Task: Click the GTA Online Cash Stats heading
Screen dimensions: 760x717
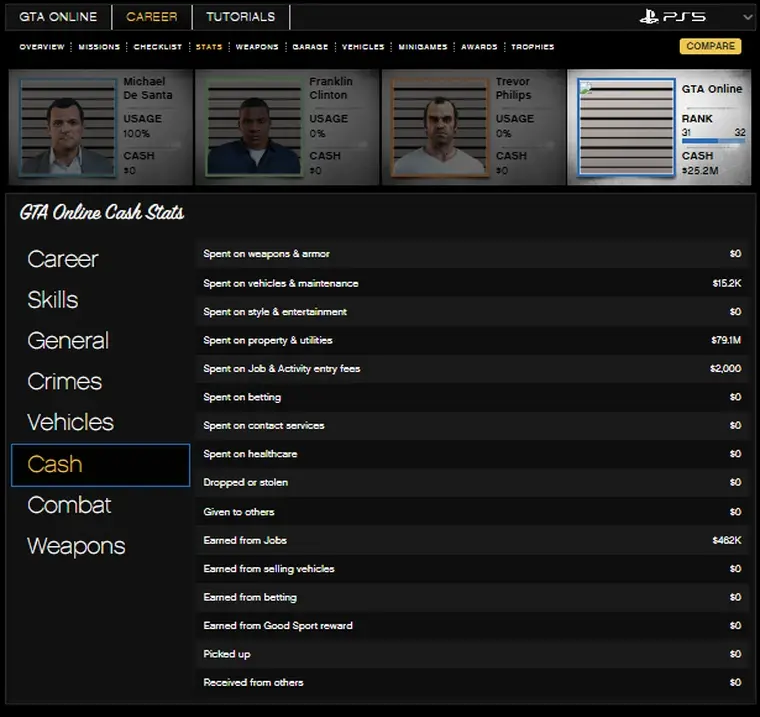Action: (102, 212)
